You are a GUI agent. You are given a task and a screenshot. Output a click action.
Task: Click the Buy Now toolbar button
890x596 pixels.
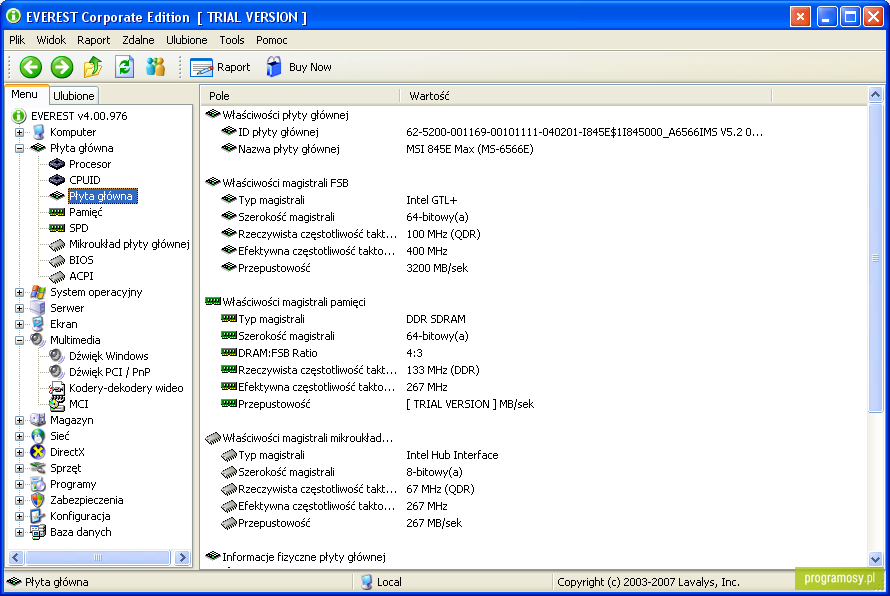[x=299, y=67]
